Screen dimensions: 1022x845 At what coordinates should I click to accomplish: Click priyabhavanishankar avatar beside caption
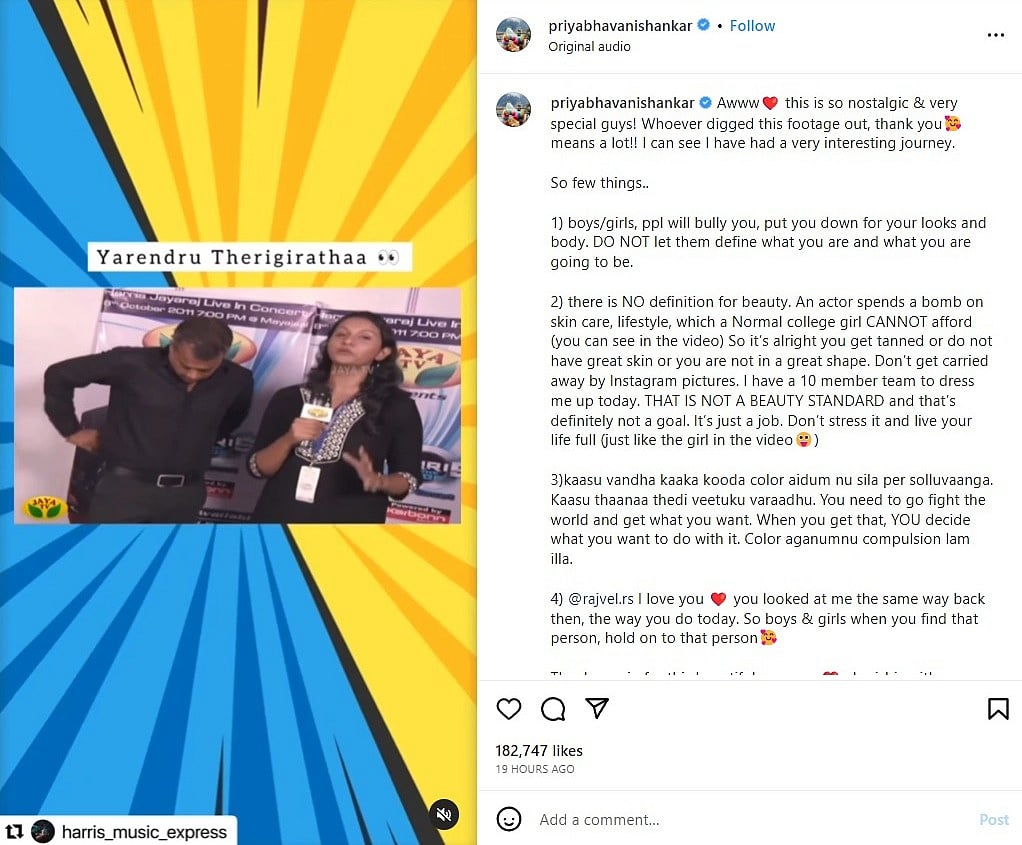[513, 109]
